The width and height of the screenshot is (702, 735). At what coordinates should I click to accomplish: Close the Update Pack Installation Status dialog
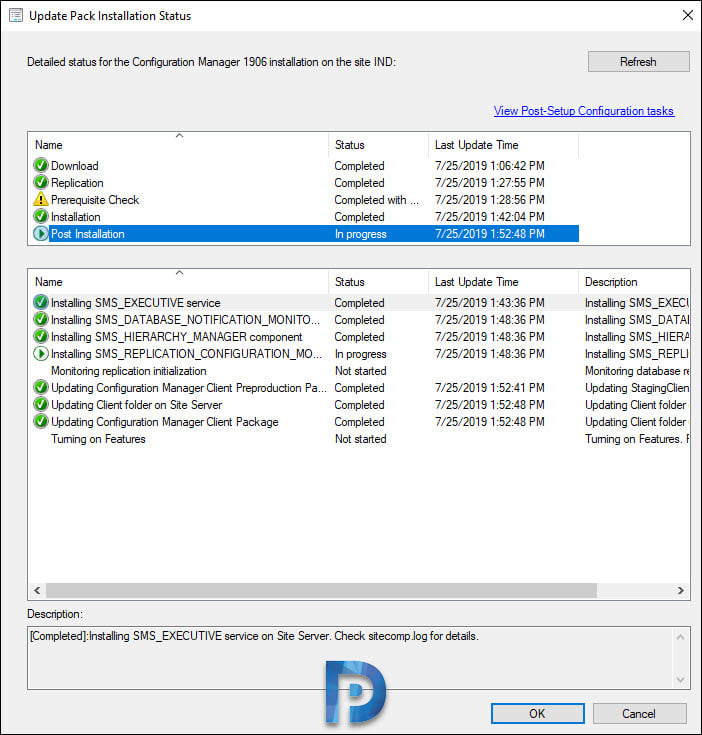coord(687,15)
